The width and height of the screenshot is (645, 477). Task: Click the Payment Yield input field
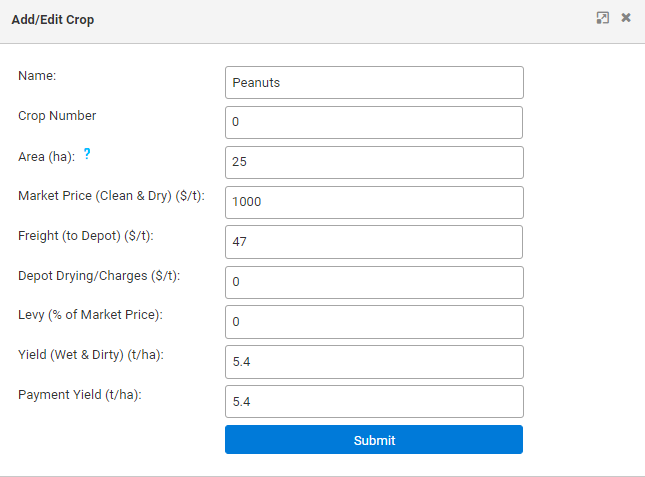pyautogui.click(x=374, y=402)
